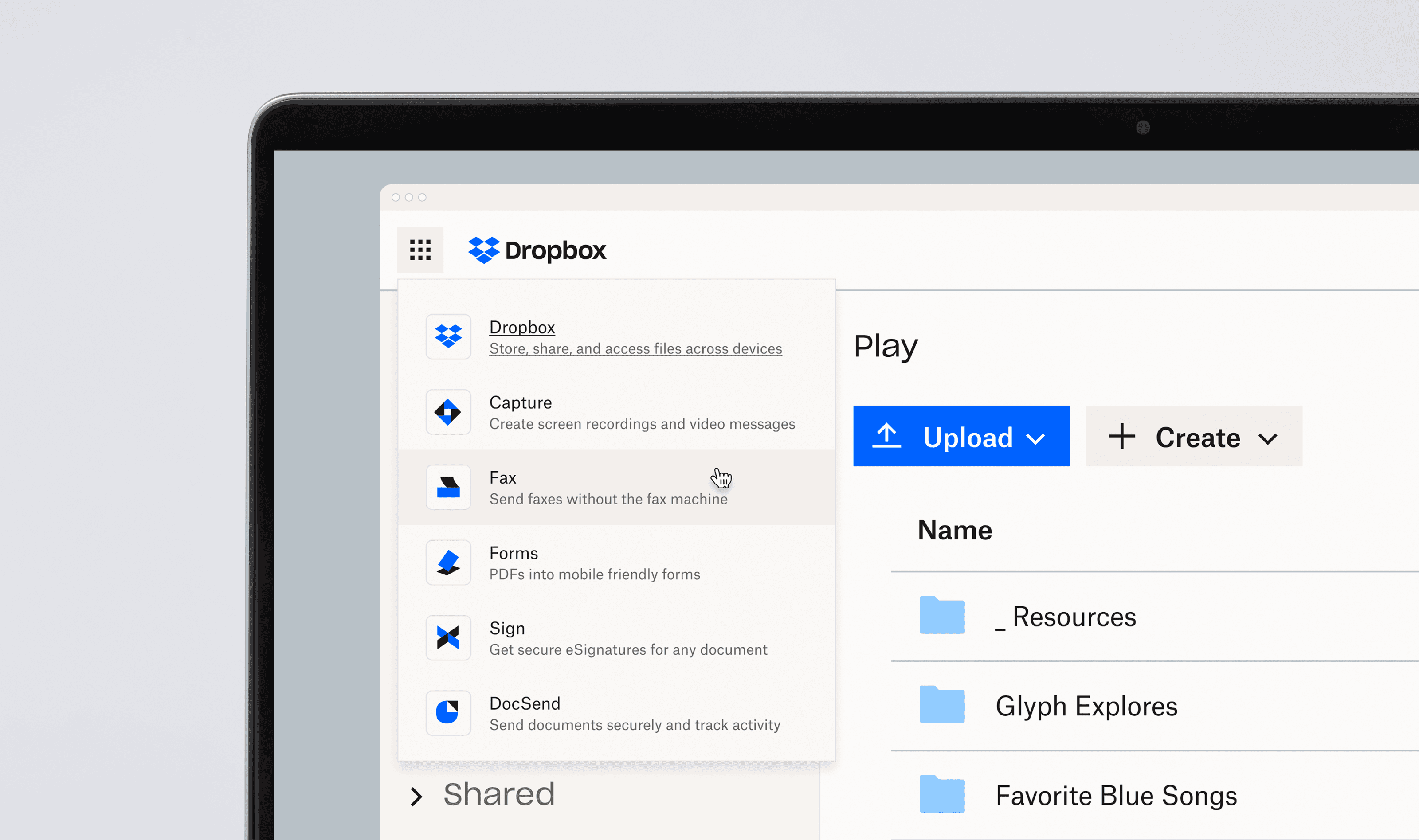
Task: Open the Create dropdown button
Action: click(1194, 437)
